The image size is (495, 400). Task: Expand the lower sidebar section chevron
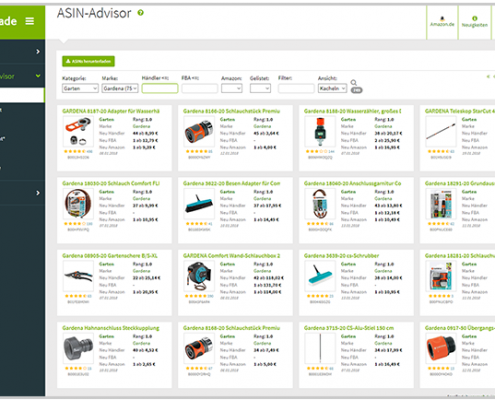[38, 193]
